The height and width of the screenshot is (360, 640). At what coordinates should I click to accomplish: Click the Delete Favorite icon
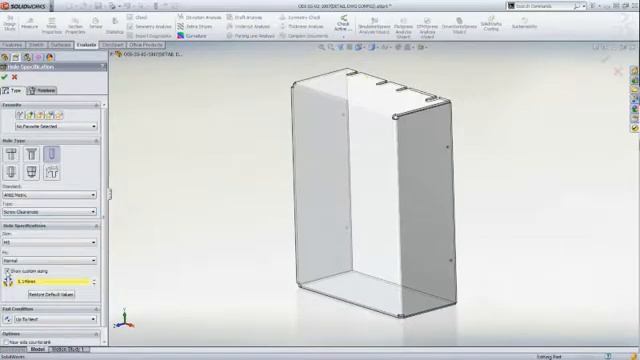(40, 116)
